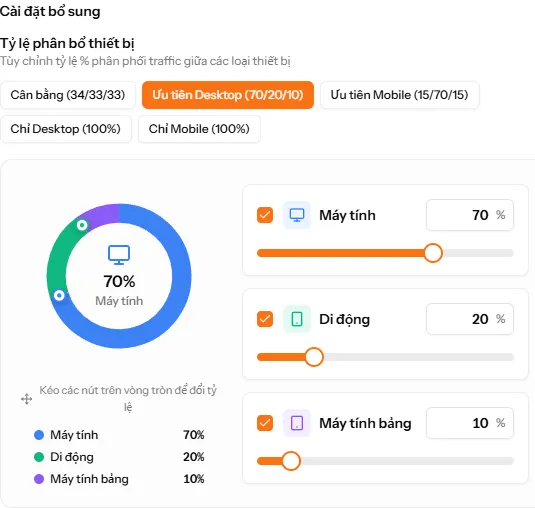Click the Máy tính percentage input showing 70
This screenshot has height=508, width=535.
pos(470,215)
